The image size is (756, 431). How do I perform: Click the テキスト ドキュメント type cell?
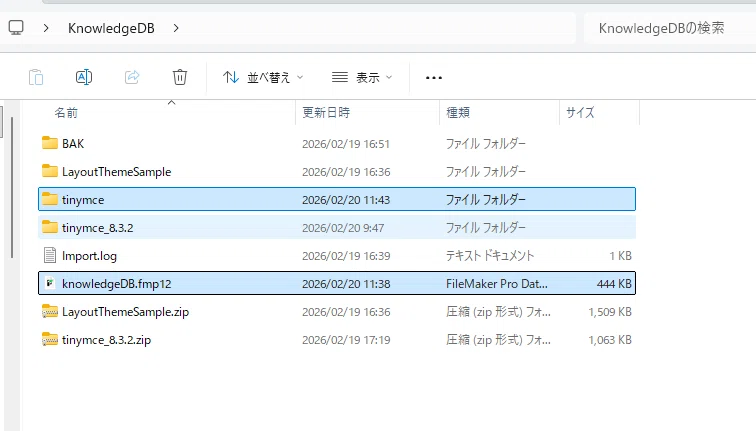[490, 256]
